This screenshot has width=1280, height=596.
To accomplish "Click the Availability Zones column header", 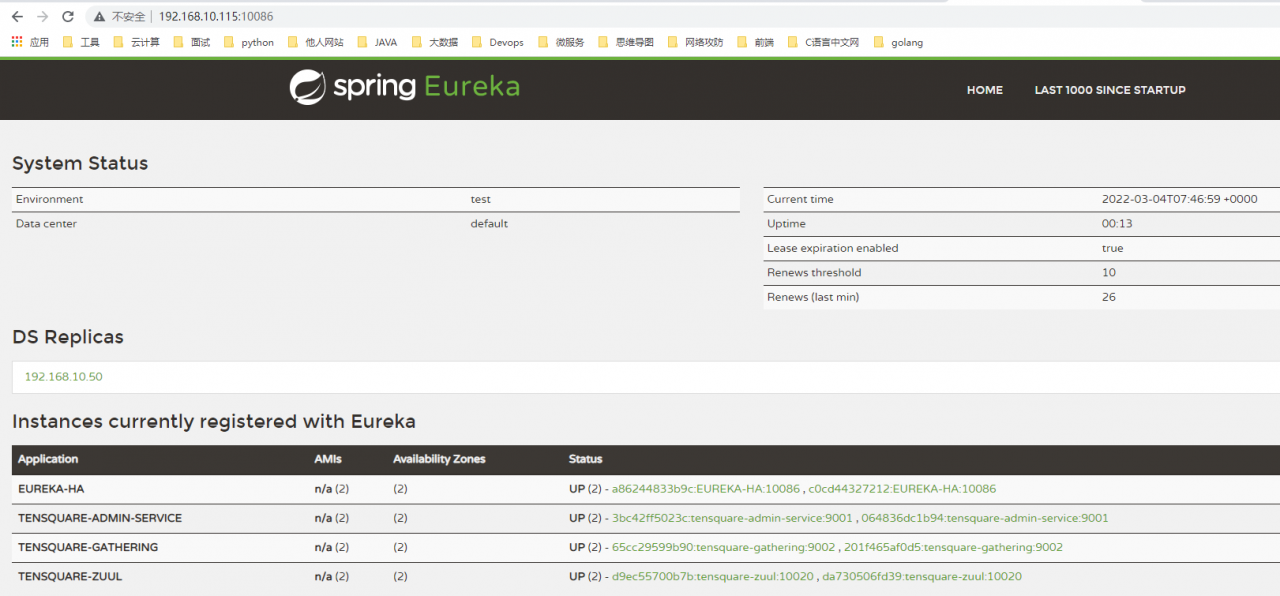I will pyautogui.click(x=439, y=459).
